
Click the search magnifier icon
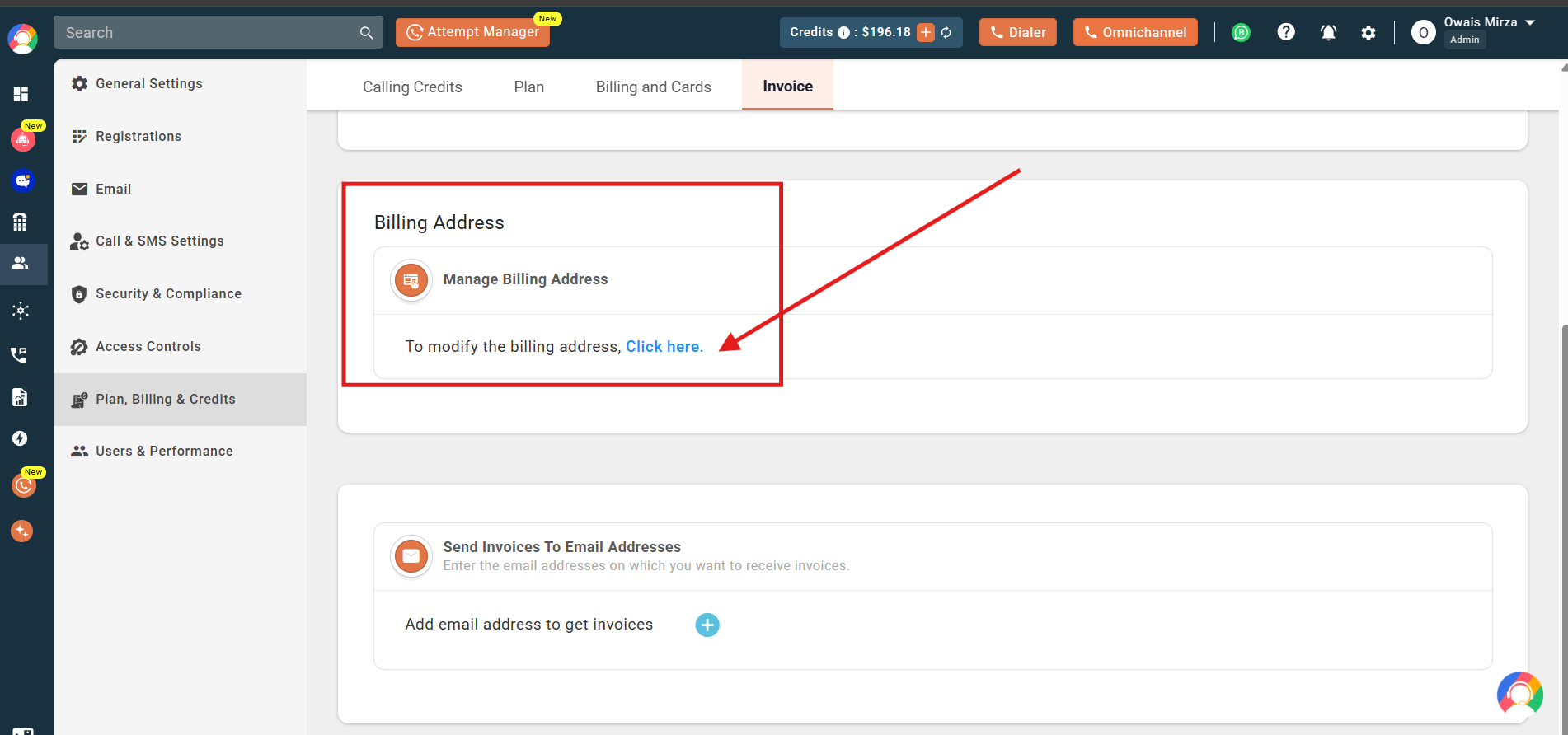click(x=366, y=33)
